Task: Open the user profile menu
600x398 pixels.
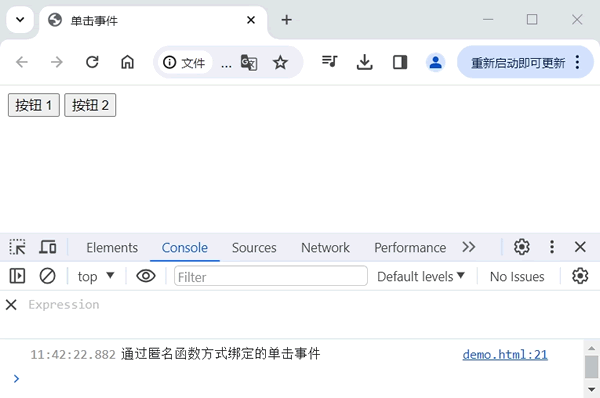Action: coord(435,62)
